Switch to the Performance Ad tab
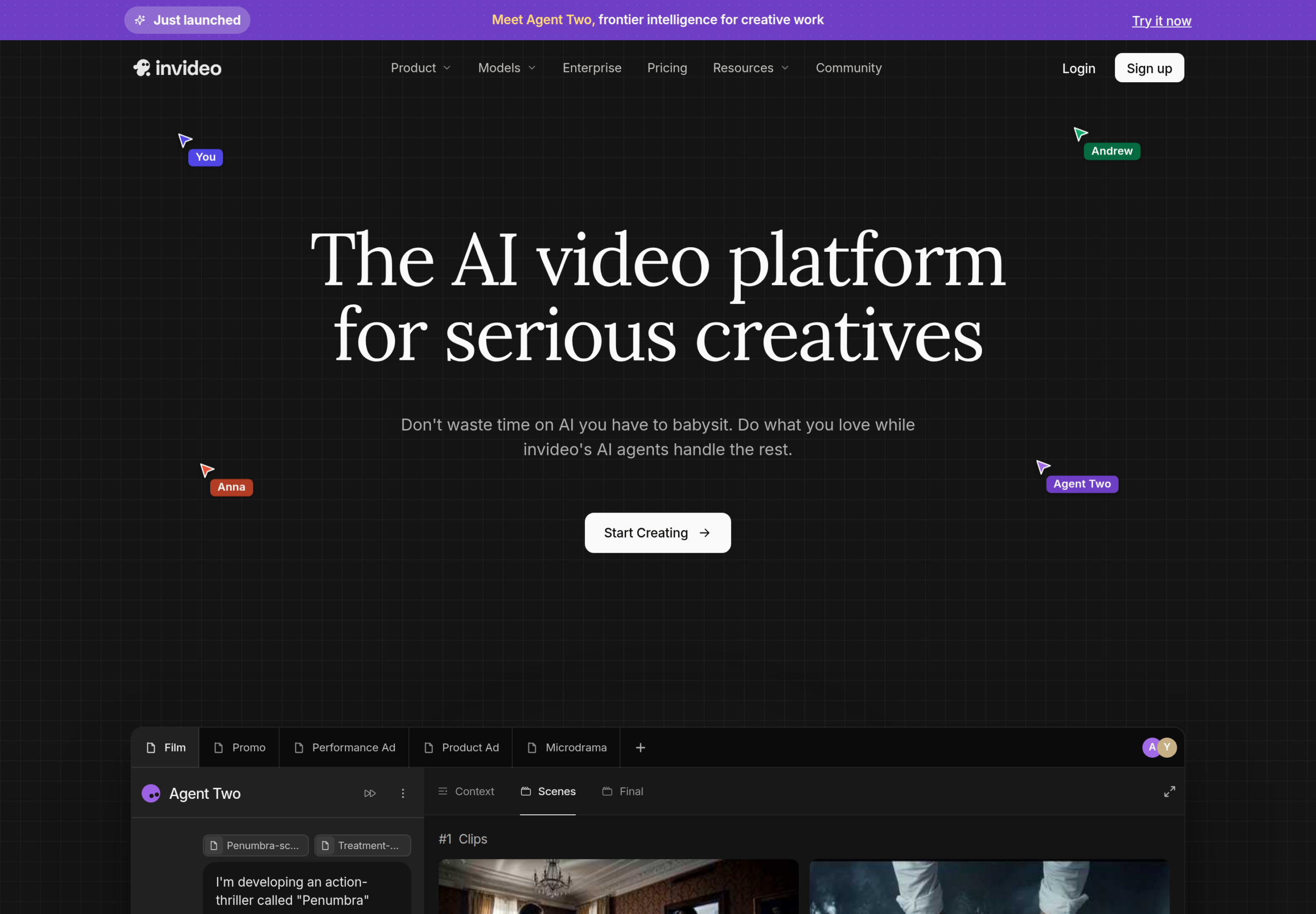This screenshot has height=914, width=1316. coord(344,747)
